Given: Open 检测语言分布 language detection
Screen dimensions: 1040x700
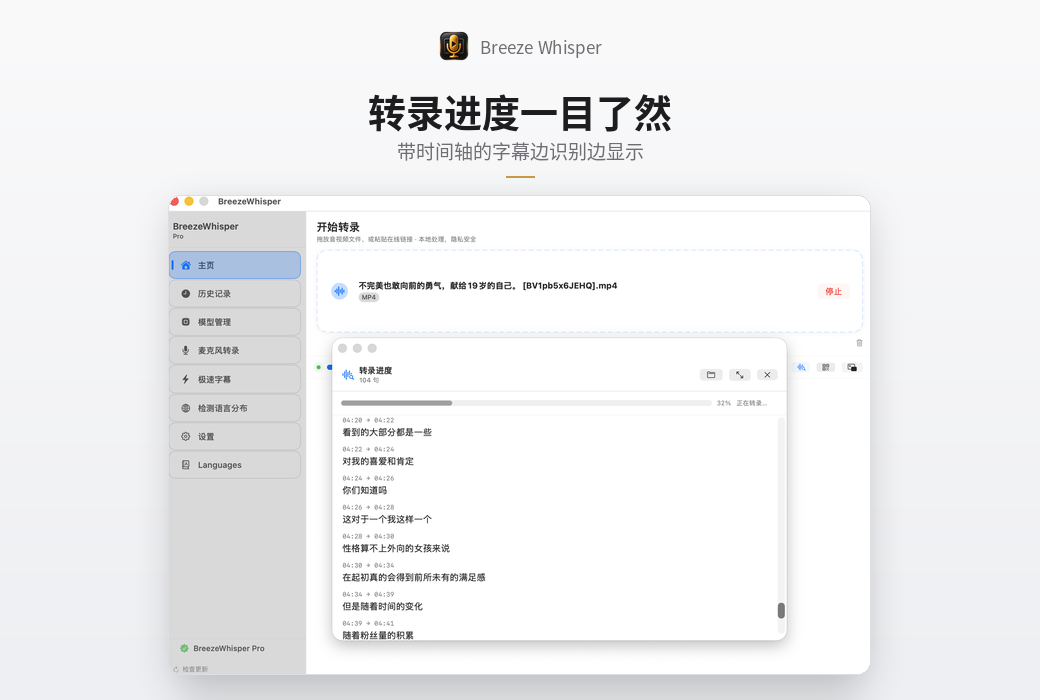Looking at the screenshot, I should tap(235, 408).
